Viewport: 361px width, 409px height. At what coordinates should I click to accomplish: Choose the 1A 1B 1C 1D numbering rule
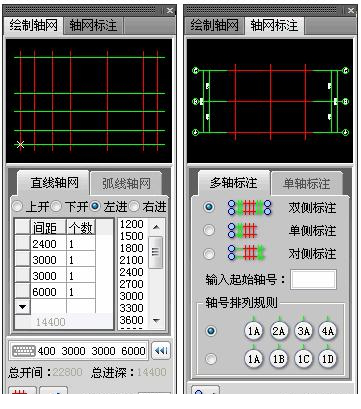click(211, 359)
